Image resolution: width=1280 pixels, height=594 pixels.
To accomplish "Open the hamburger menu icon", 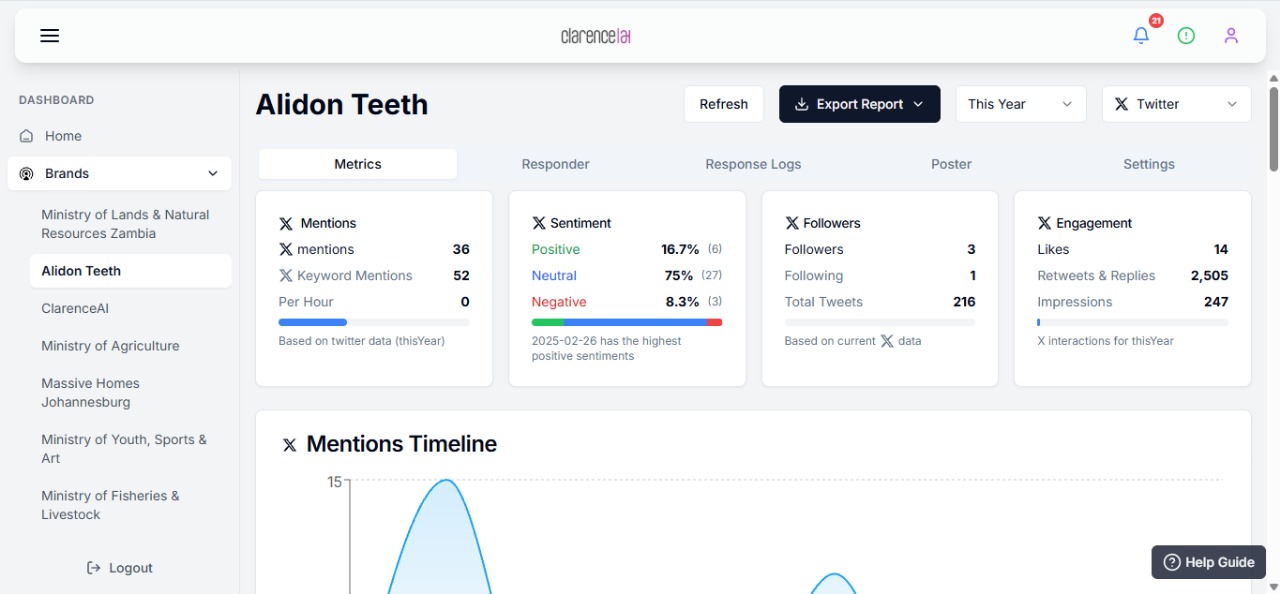I will point(50,36).
